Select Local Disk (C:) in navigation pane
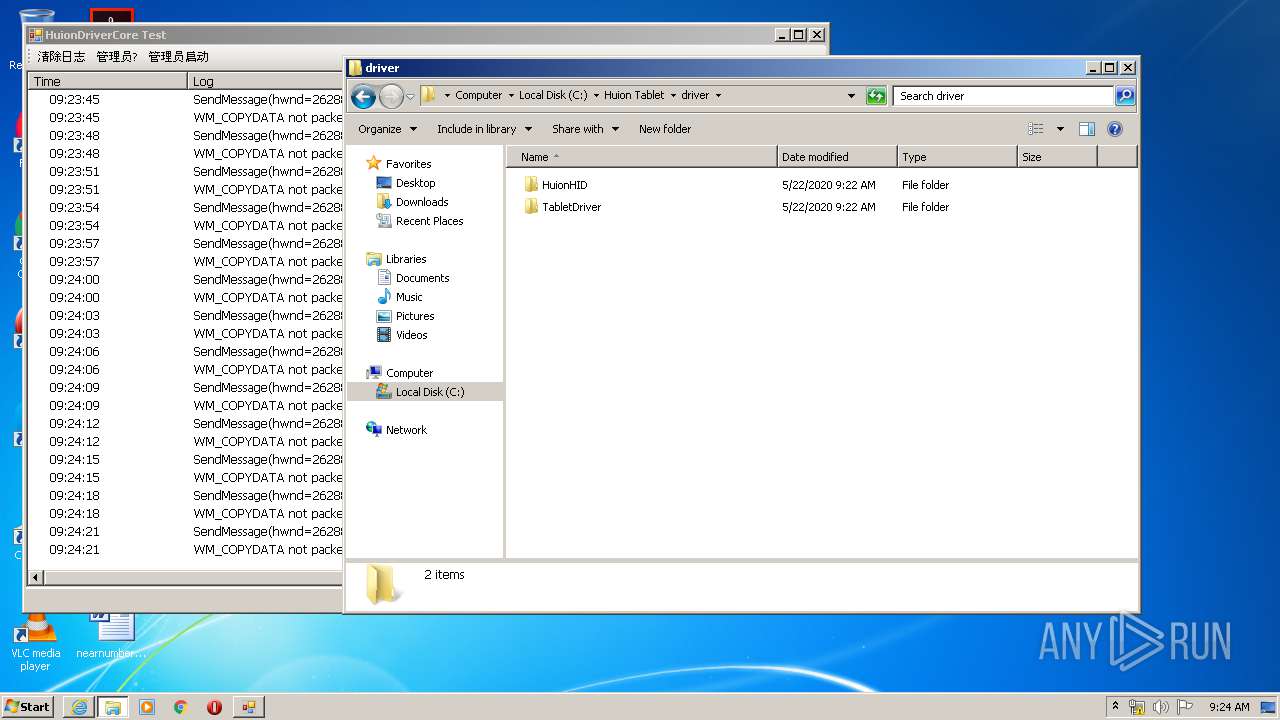 click(x=430, y=392)
